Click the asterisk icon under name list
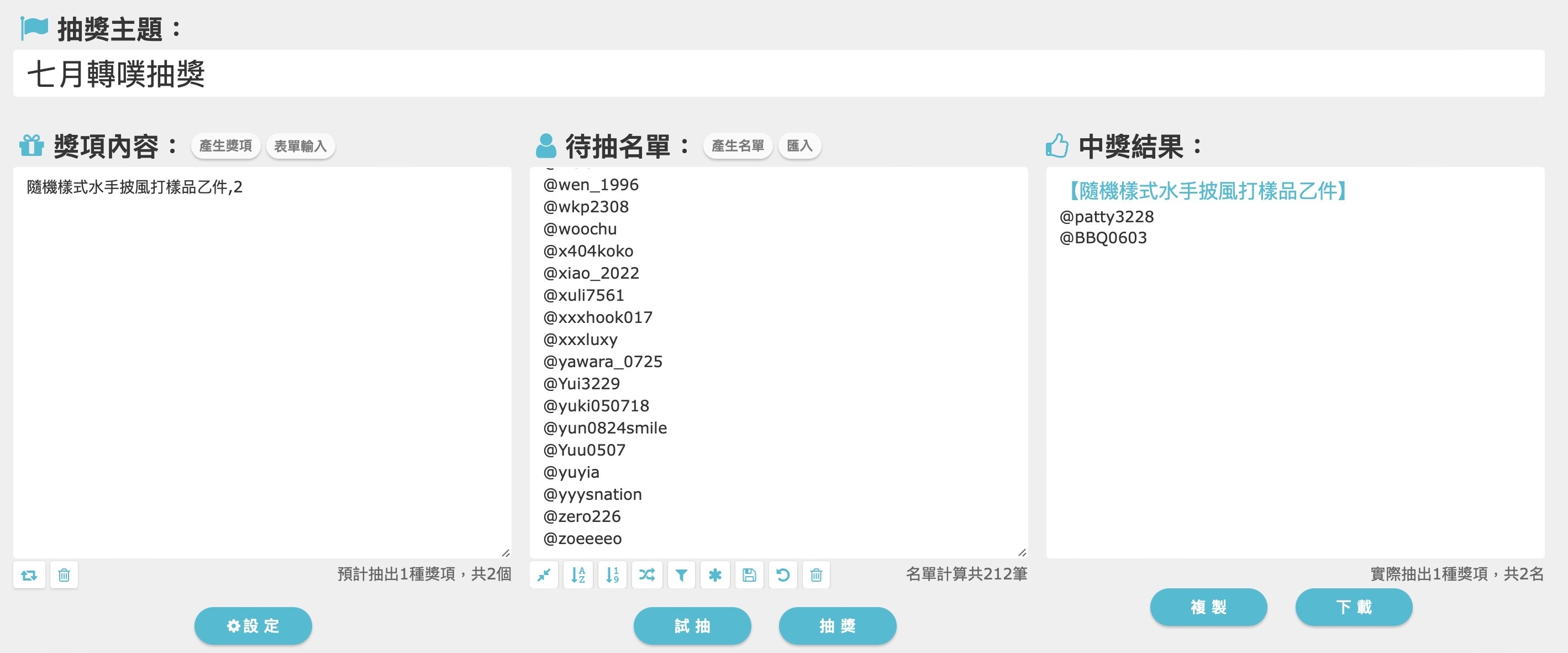Screen dimensions: 1568x653 pos(715,574)
